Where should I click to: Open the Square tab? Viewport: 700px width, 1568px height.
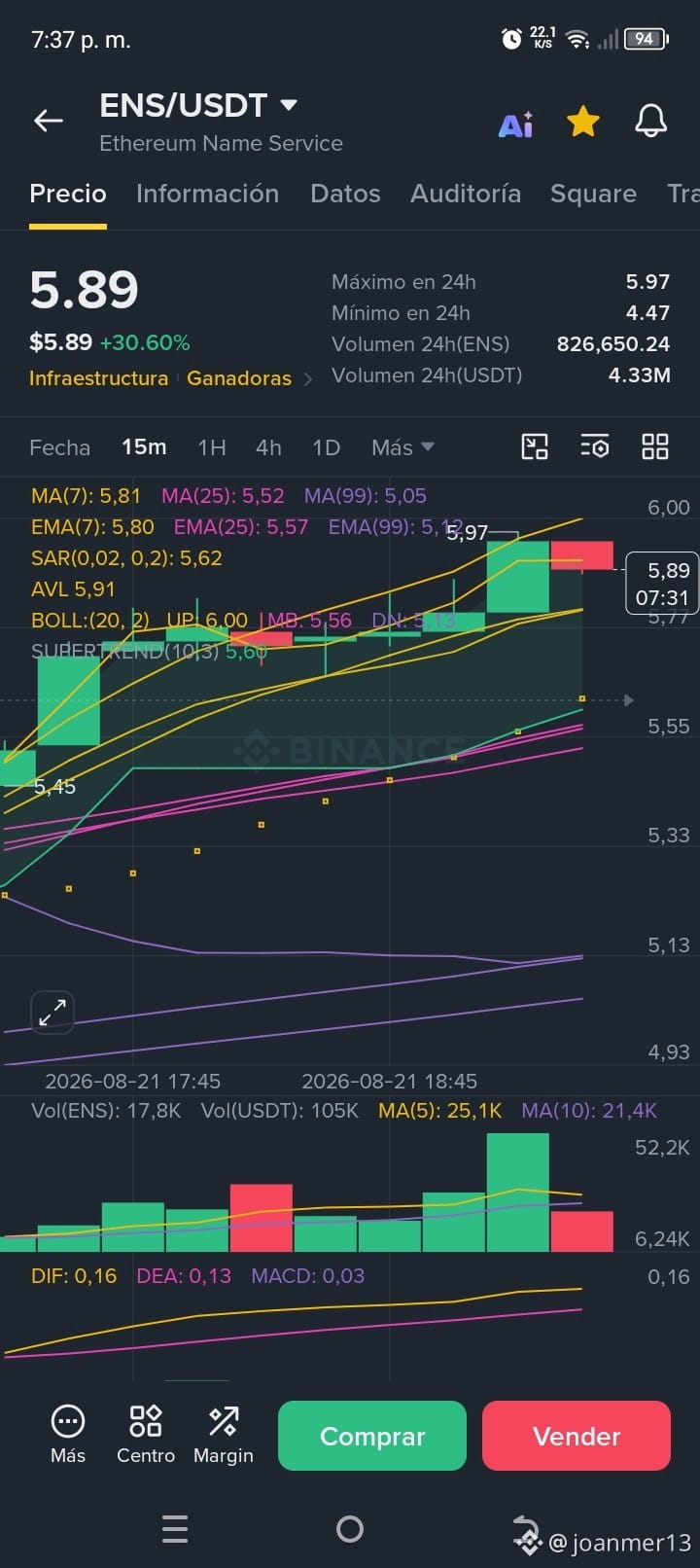coord(593,194)
